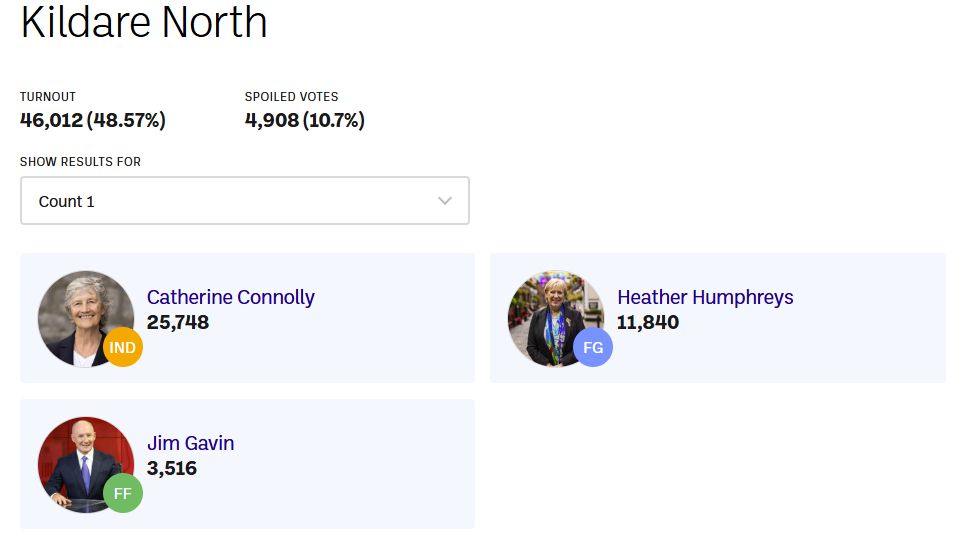This screenshot has height=540, width=970.
Task: Click Catherine Connolly's portrait photo
Action: (85, 319)
